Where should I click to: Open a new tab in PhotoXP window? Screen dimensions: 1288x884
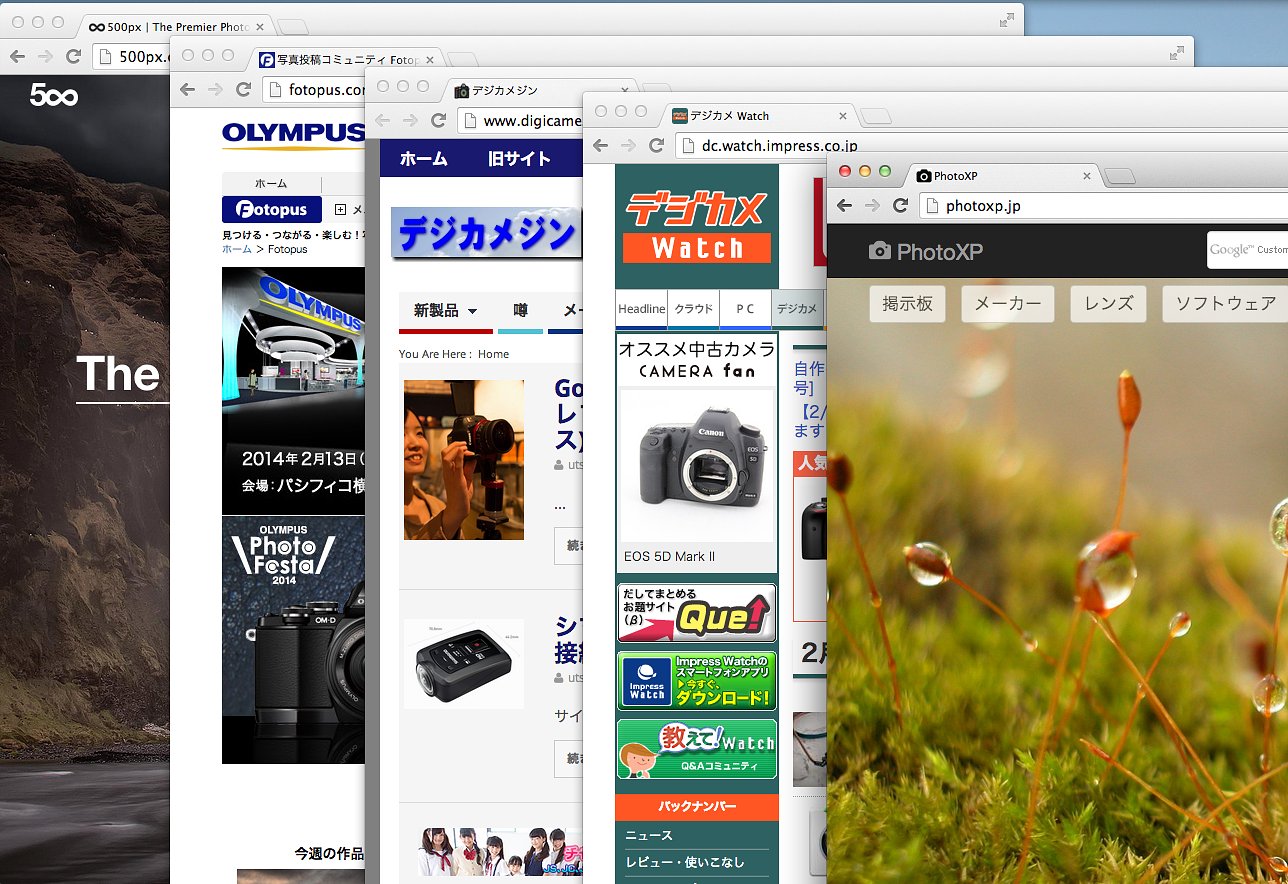1120,177
